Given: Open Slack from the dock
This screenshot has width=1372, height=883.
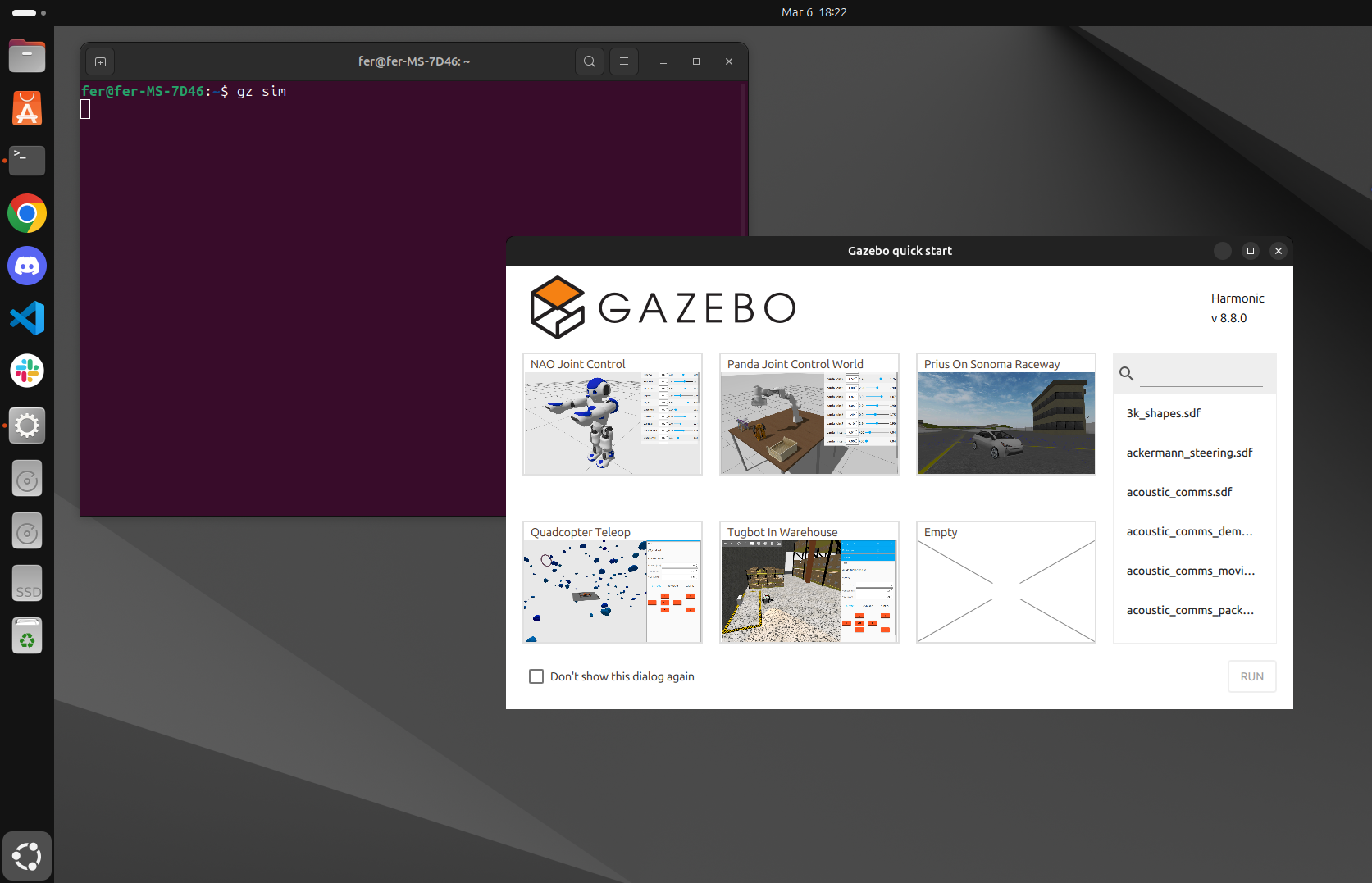Looking at the screenshot, I should [27, 371].
